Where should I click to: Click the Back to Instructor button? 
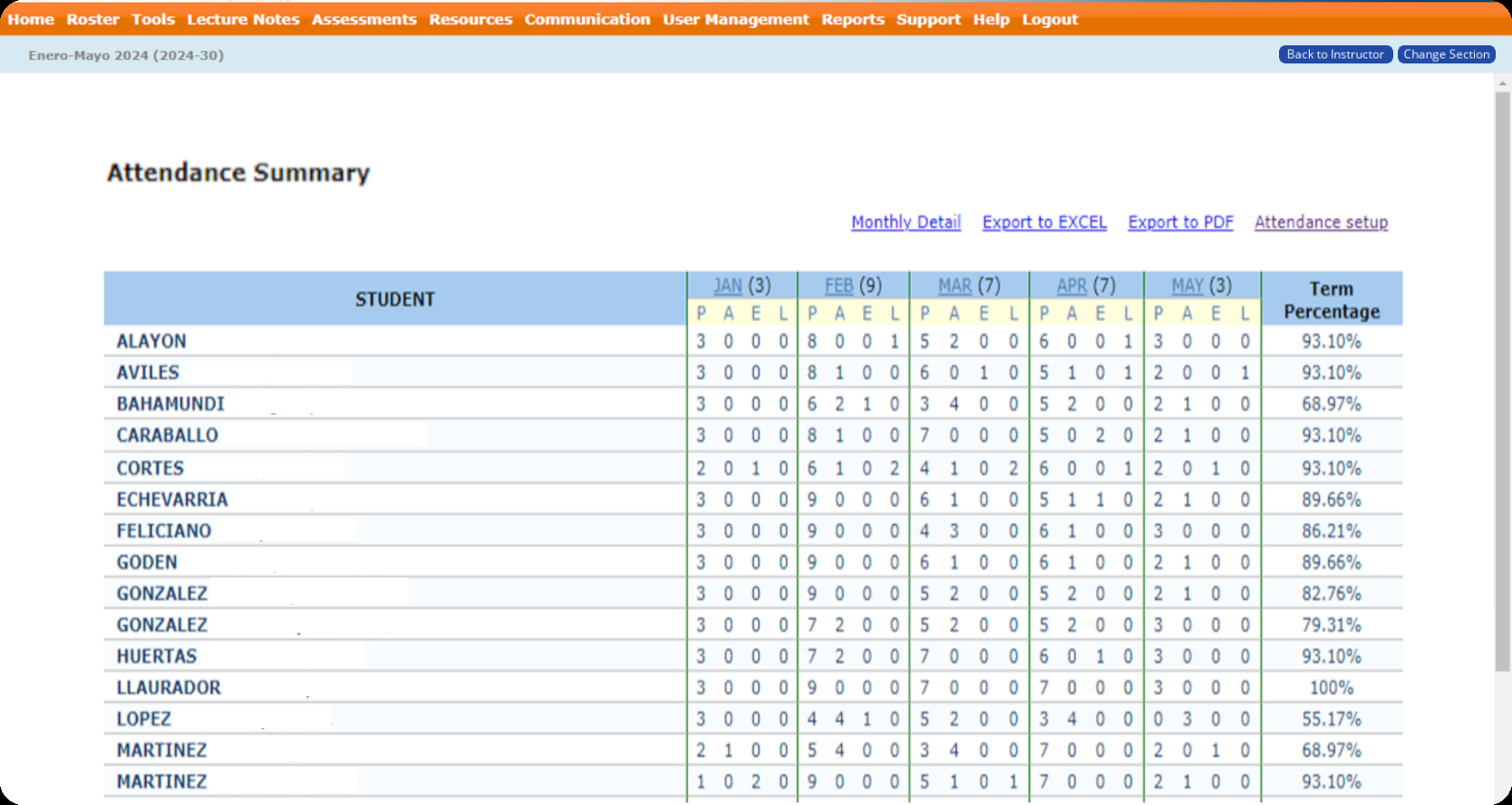[x=1334, y=54]
